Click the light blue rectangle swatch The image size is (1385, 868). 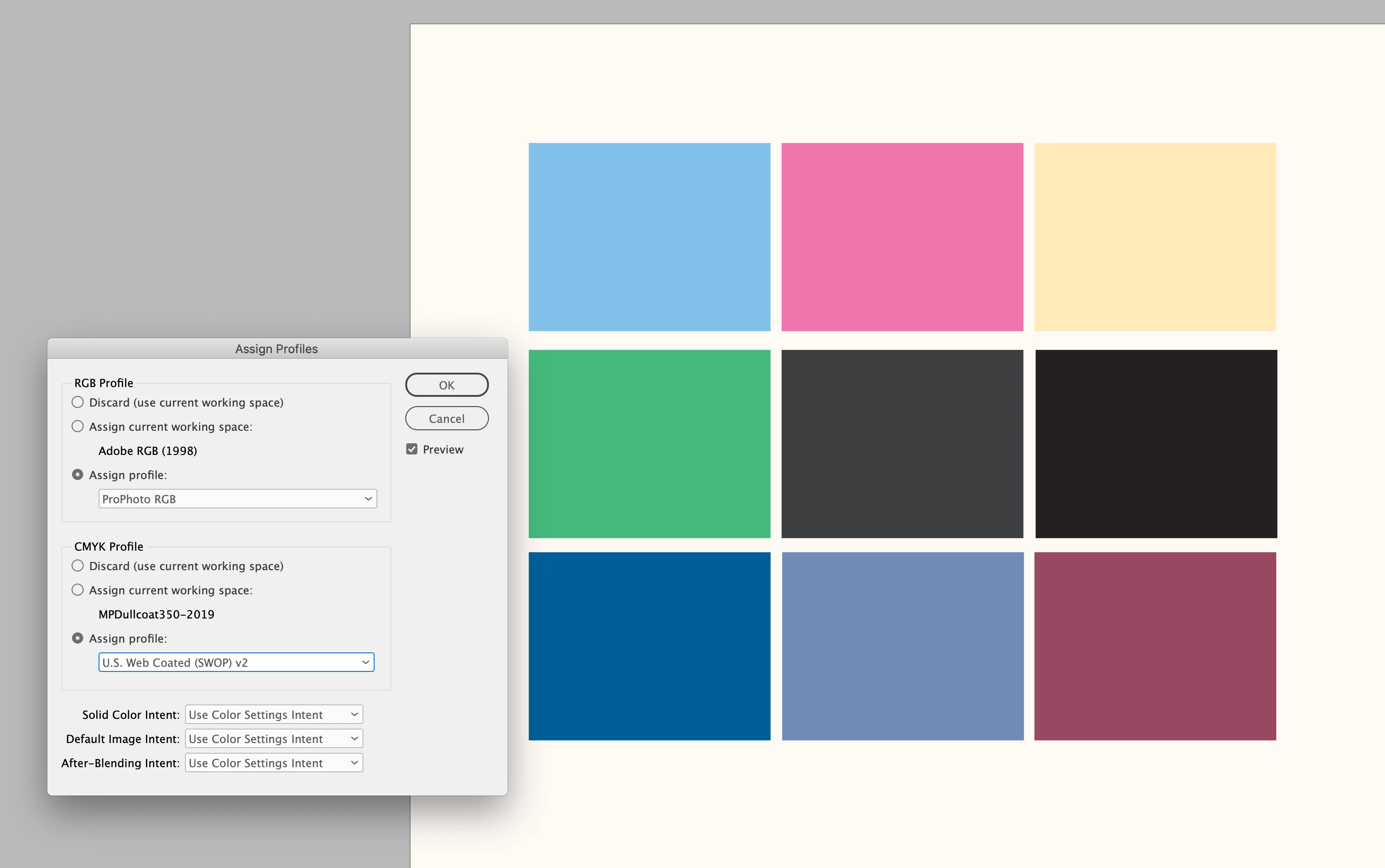[649, 237]
